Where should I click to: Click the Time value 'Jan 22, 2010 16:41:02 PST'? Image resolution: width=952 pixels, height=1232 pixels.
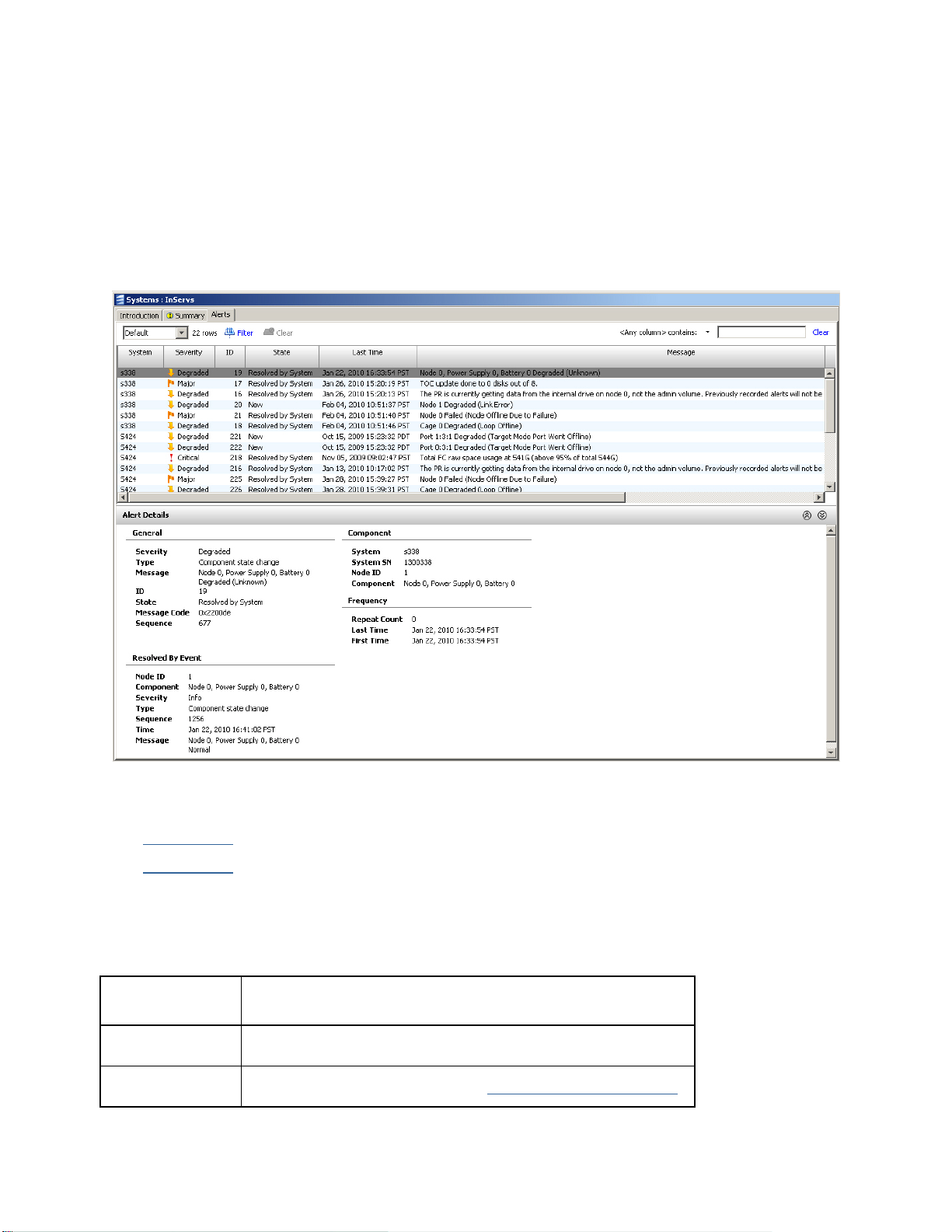tap(232, 730)
